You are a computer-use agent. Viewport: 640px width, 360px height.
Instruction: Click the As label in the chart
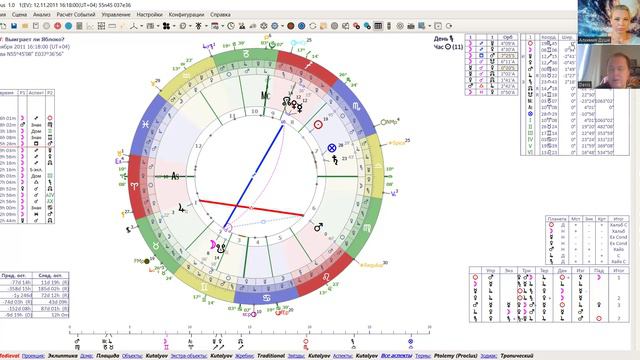coord(175,176)
